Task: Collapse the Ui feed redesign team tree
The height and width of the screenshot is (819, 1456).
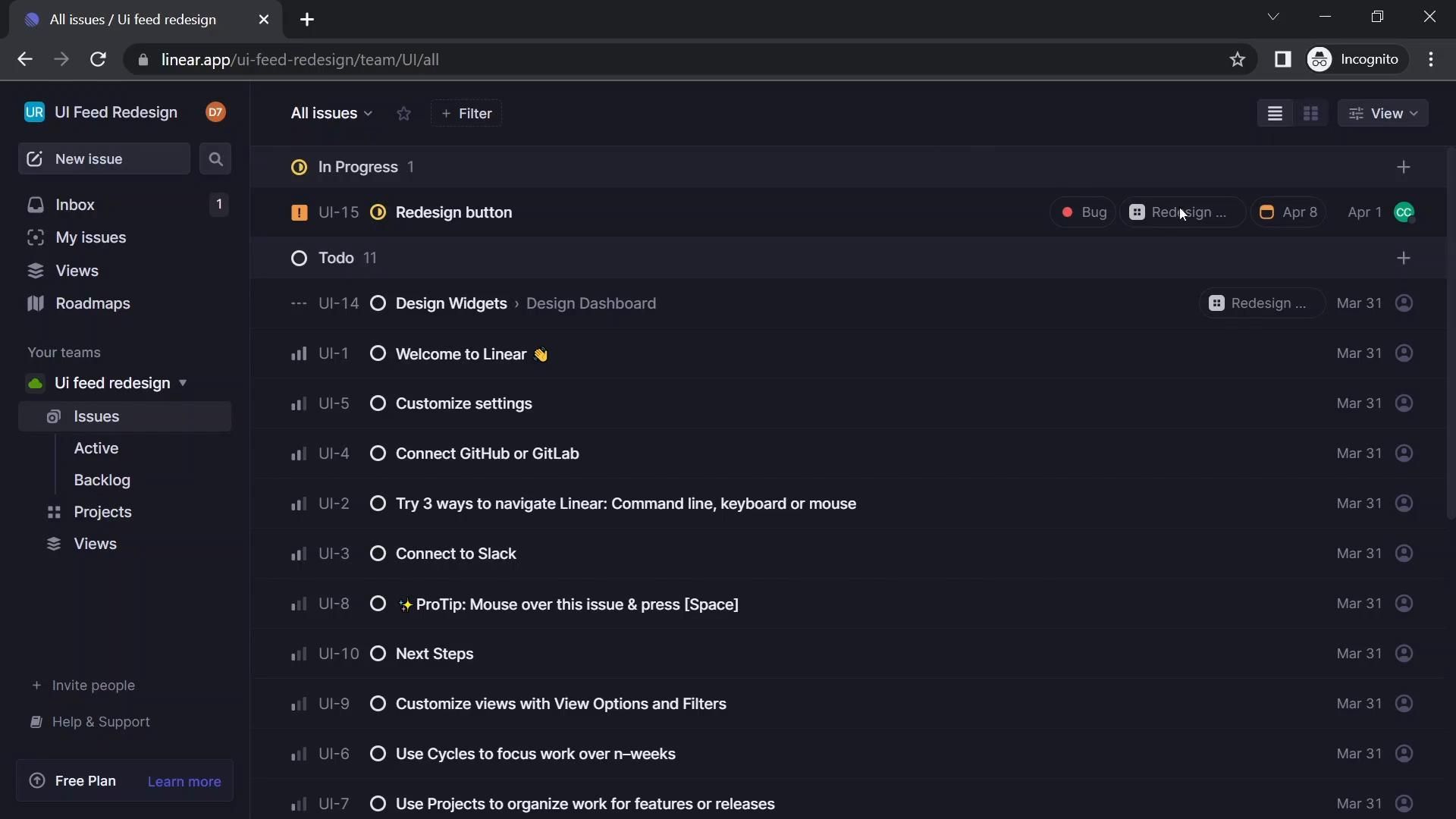Action: [183, 383]
